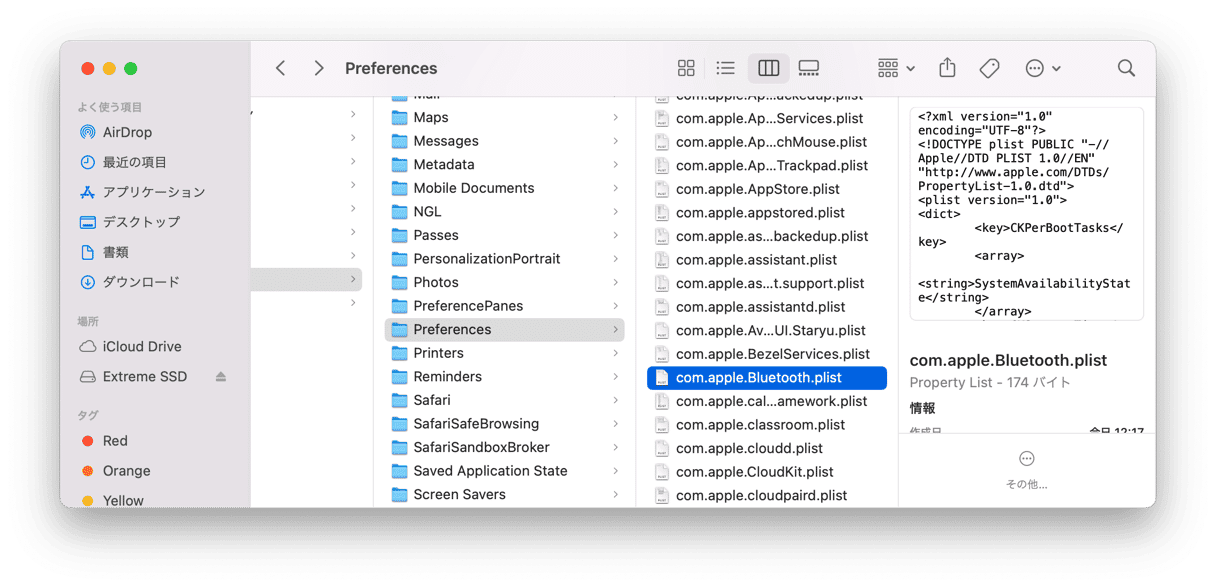The height and width of the screenshot is (587, 1216).
Task: Expand the Safari folder chevron
Action: [x=615, y=400]
